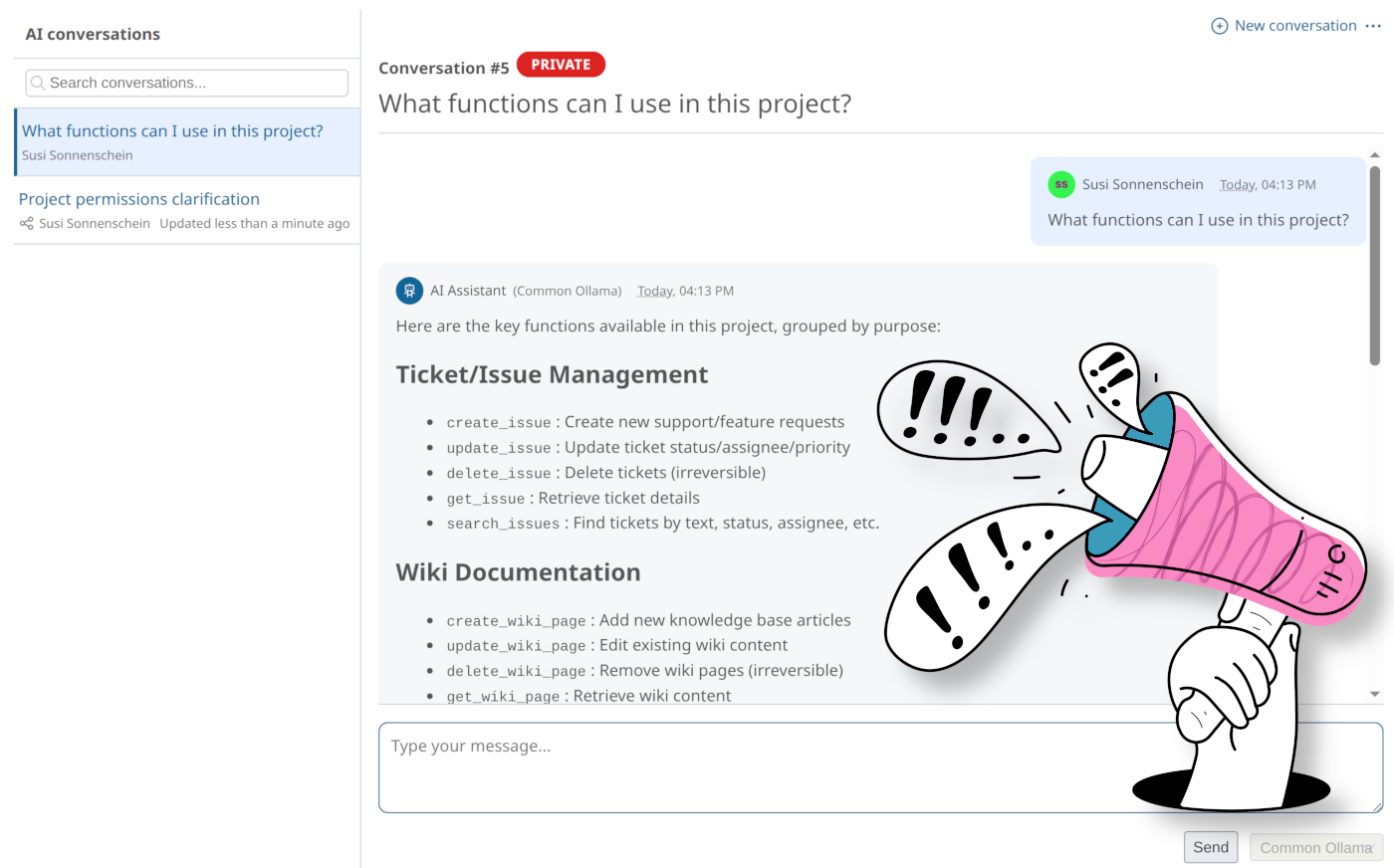Click the chat vertical scrollbar thumb

[1375, 264]
